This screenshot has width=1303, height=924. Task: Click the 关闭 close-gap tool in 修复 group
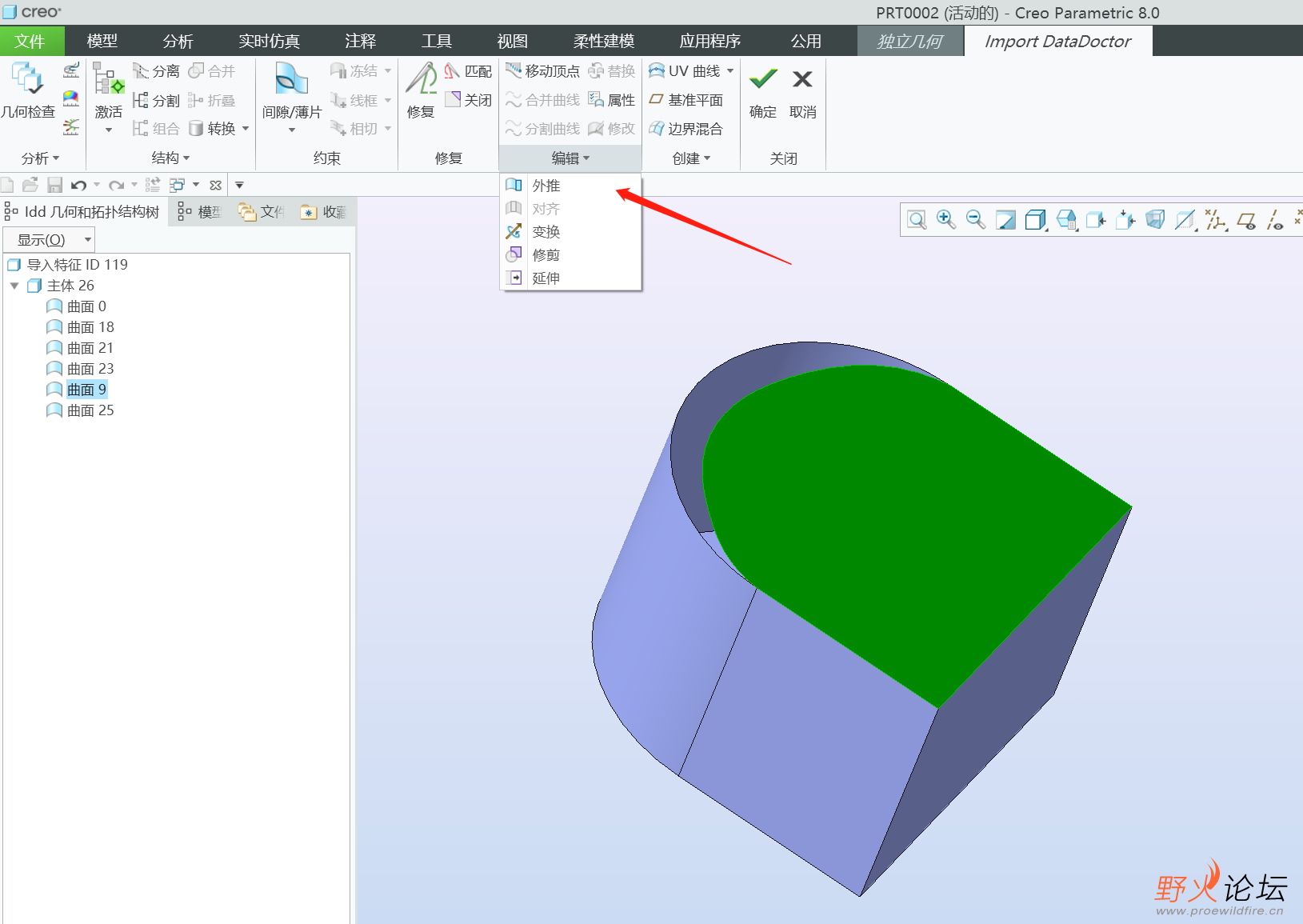point(469,100)
